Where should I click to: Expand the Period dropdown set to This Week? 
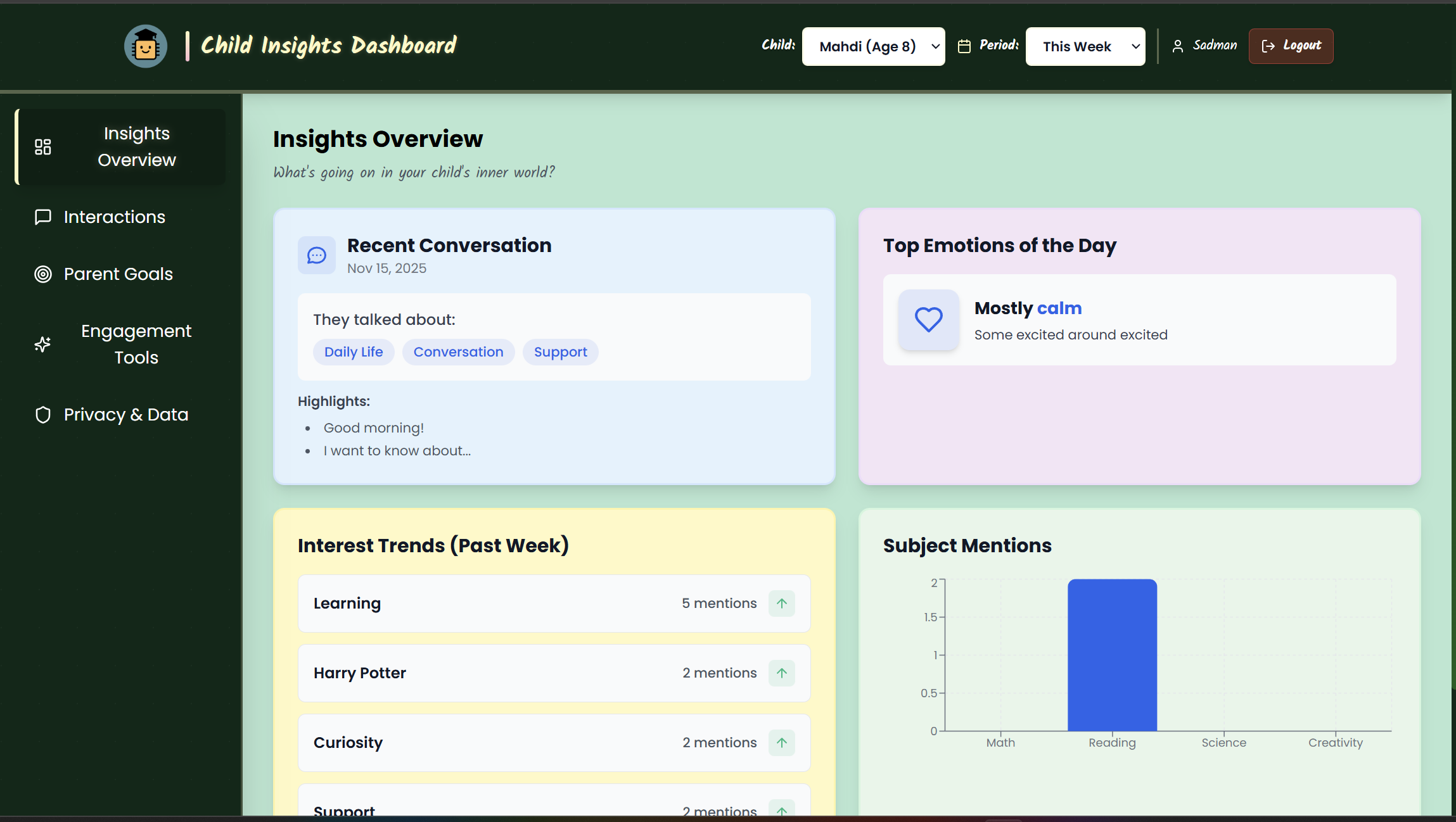click(x=1085, y=46)
